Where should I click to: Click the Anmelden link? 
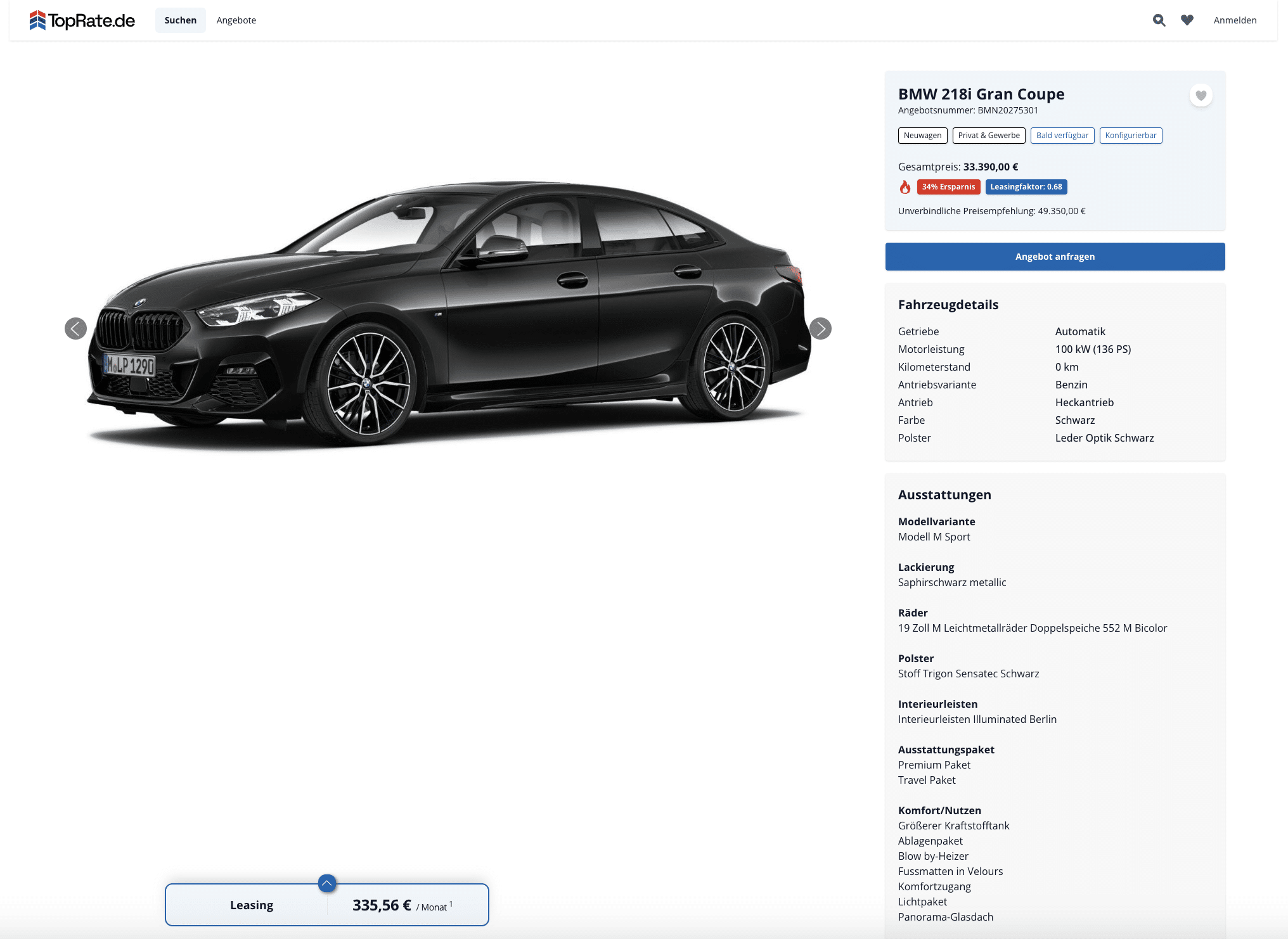click(x=1235, y=20)
